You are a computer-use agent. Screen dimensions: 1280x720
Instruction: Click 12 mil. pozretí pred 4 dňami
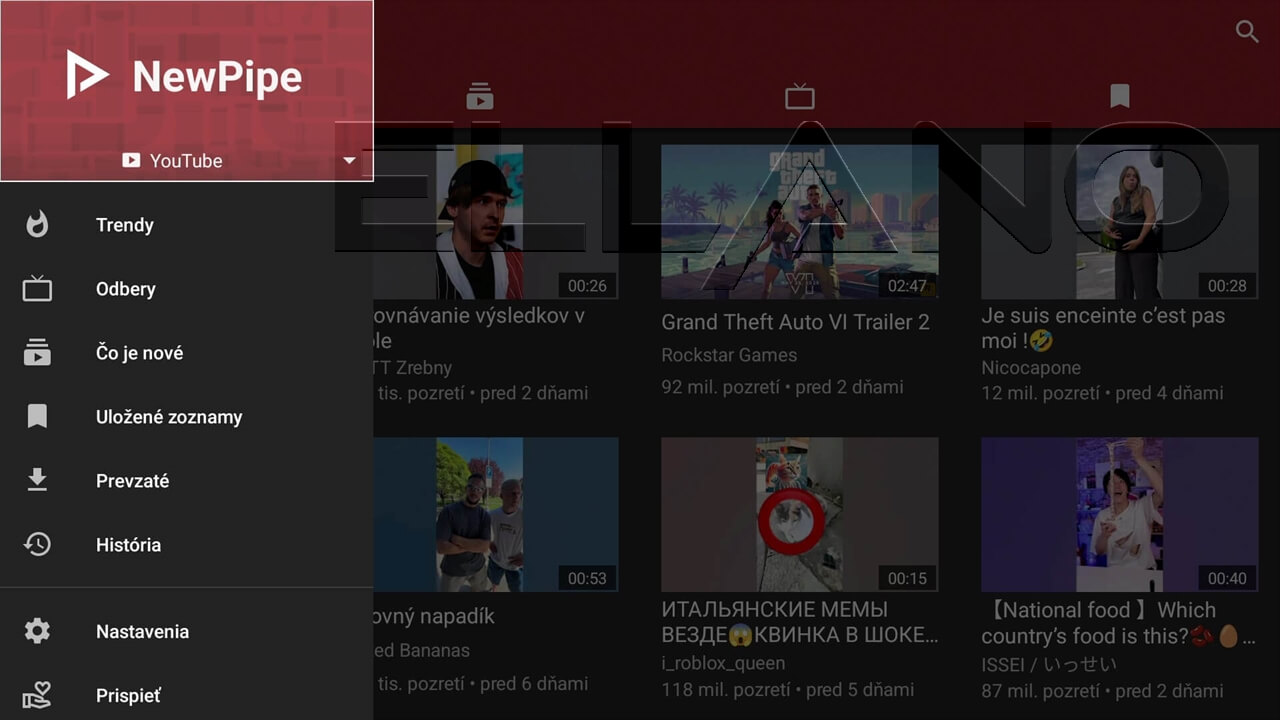[1102, 393]
